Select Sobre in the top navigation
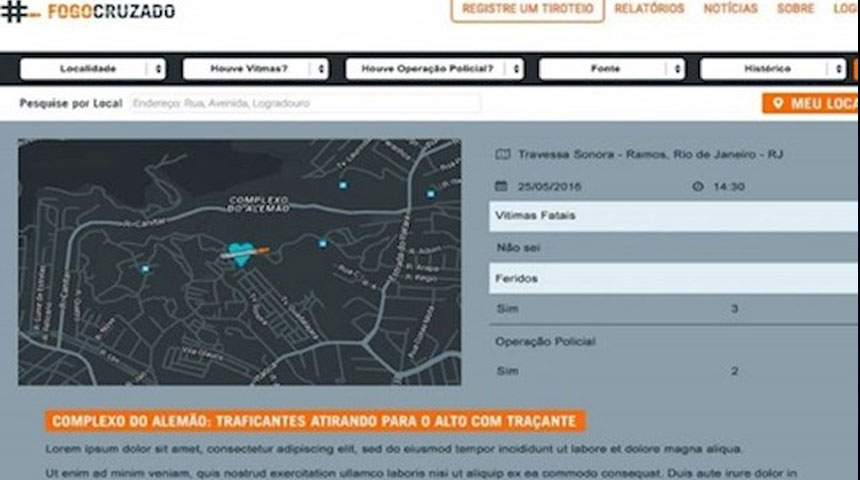This screenshot has width=860, height=480. click(795, 9)
